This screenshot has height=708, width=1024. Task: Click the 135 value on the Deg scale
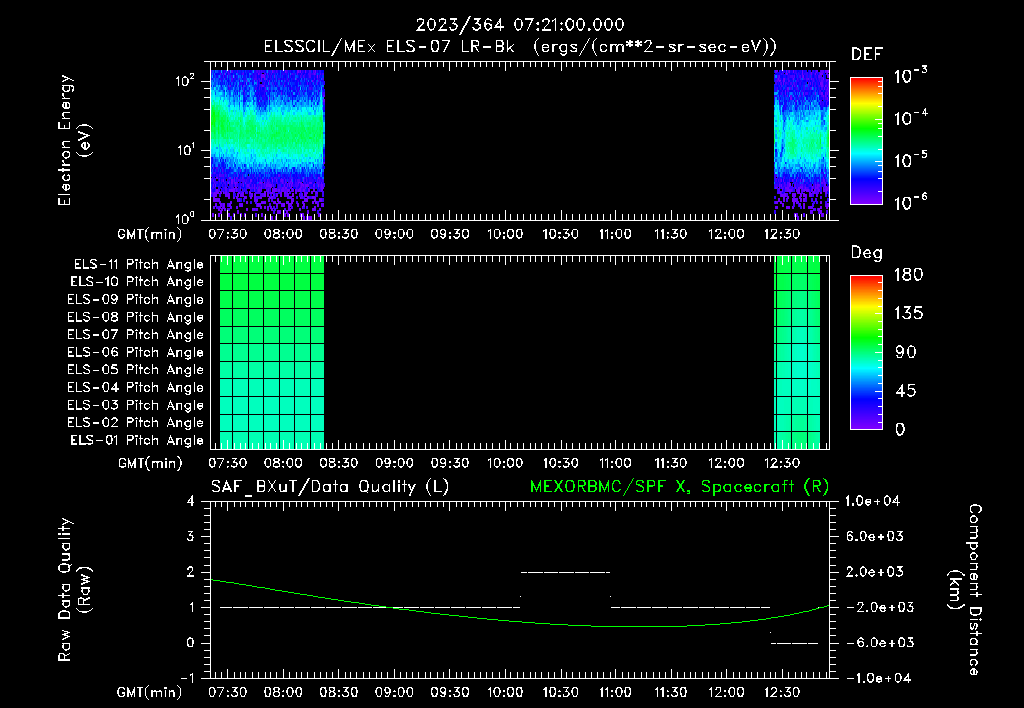coord(908,314)
